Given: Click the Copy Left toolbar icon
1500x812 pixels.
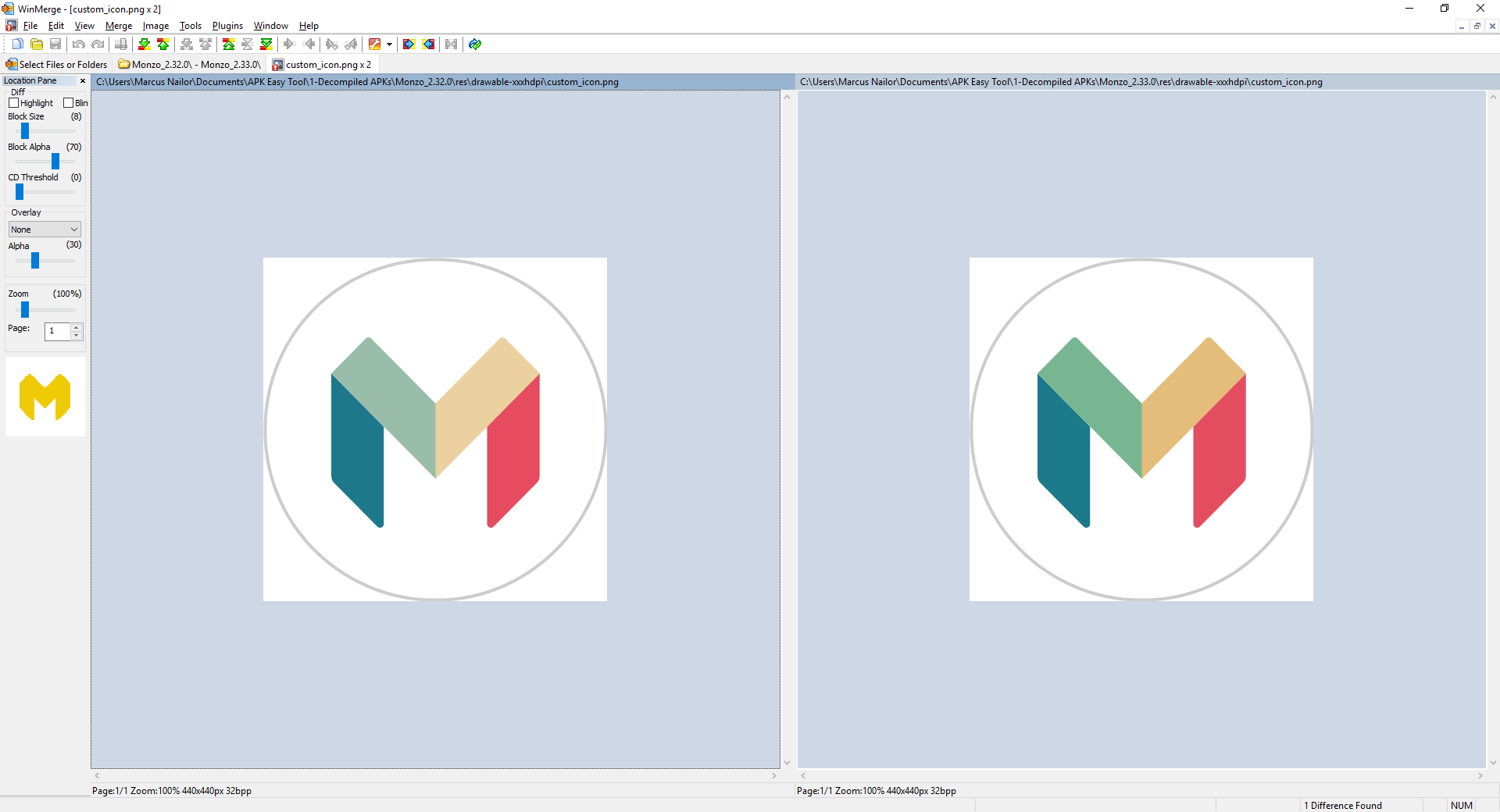Looking at the screenshot, I should click(x=309, y=45).
